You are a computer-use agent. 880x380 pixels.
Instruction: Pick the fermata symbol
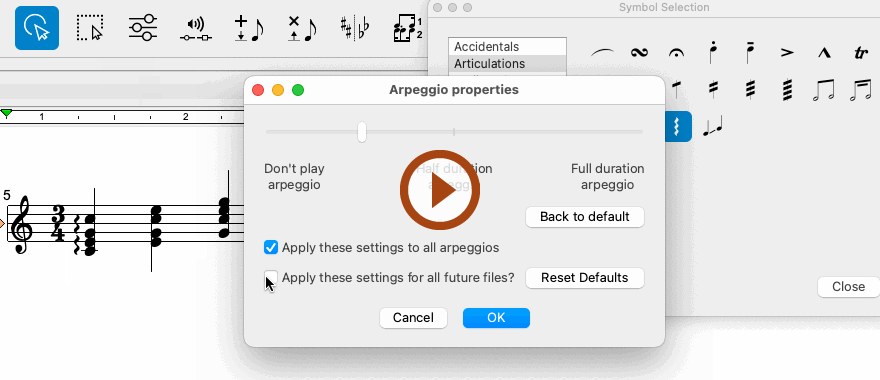(x=676, y=53)
